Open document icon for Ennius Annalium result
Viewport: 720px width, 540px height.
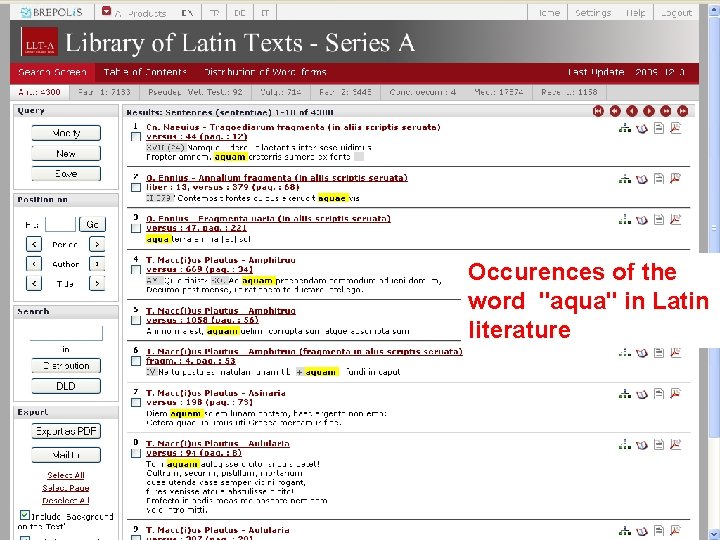click(659, 179)
